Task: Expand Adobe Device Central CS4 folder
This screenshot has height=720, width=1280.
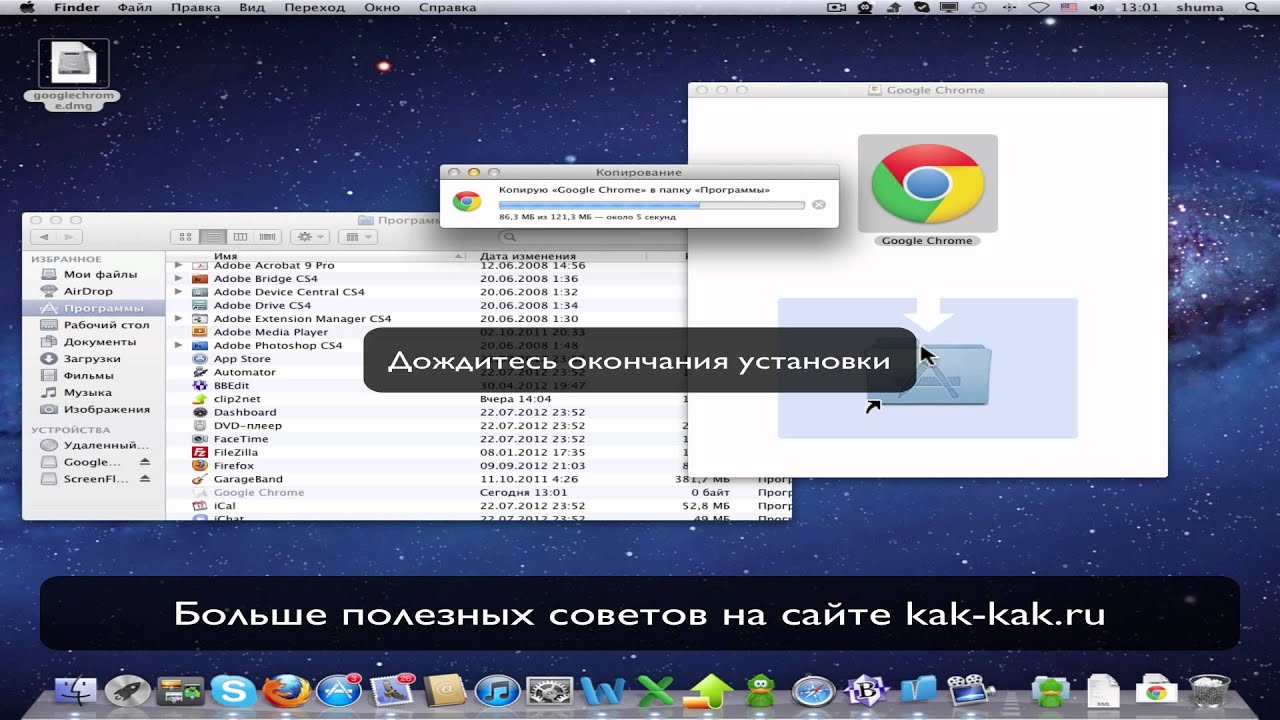Action: coord(179,292)
